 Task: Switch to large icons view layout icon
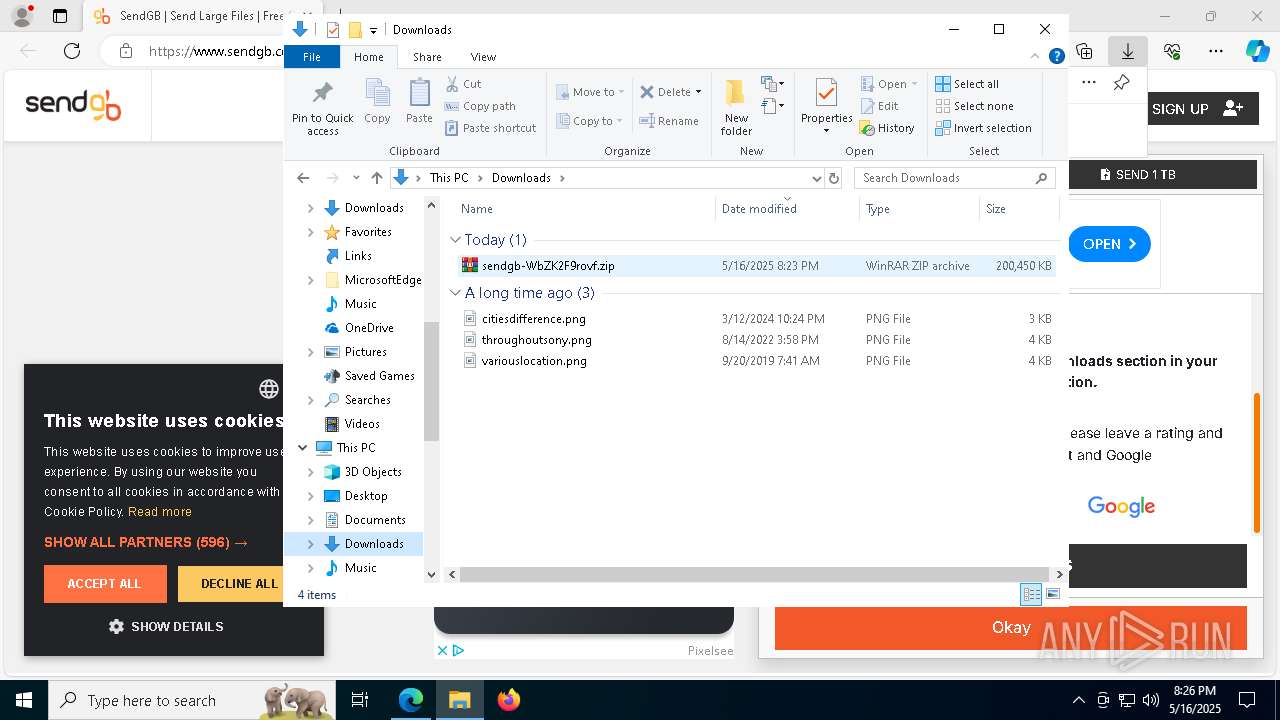1052,595
